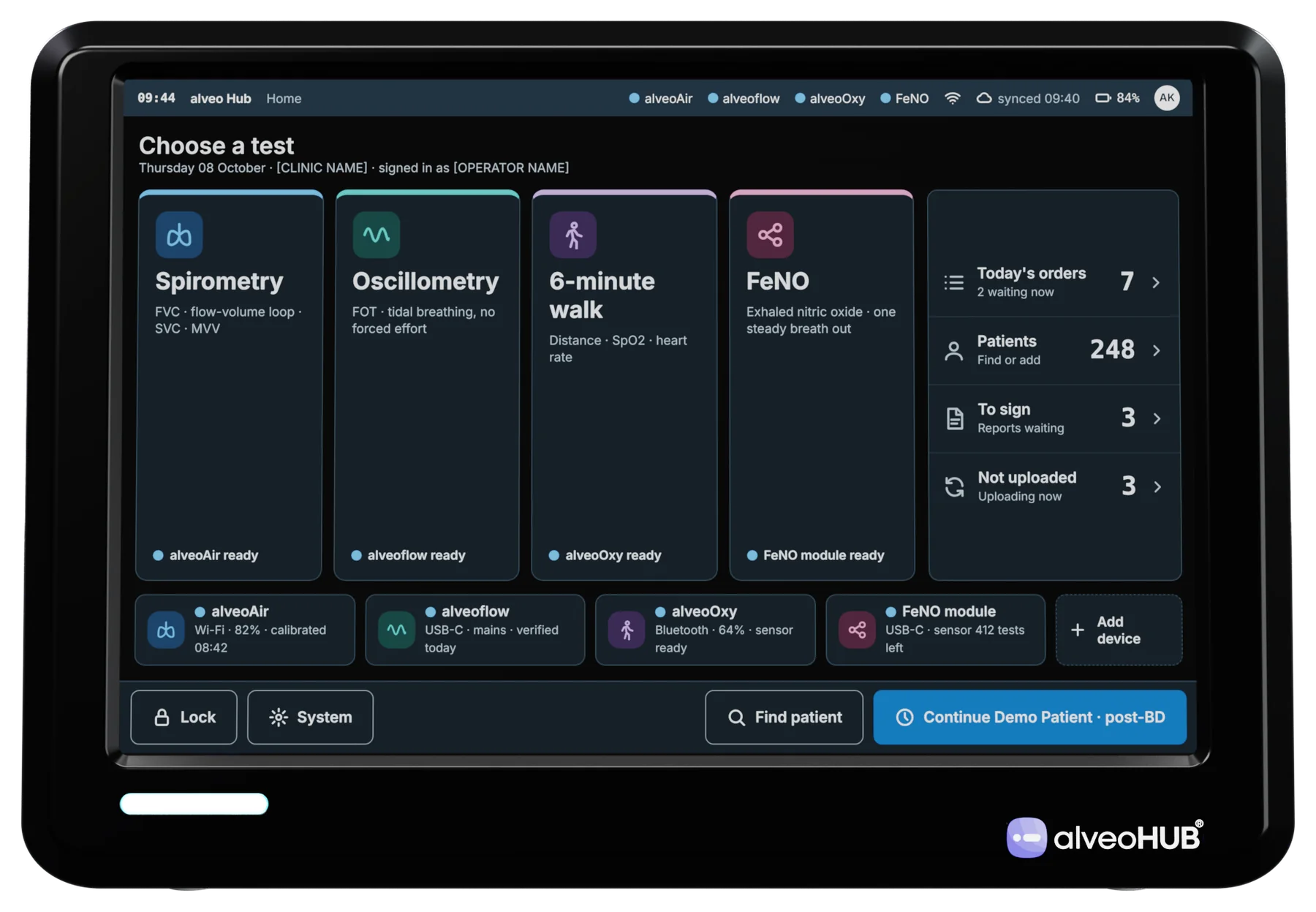Select the Oscillometry wave icon
The width and height of the screenshot is (1316, 912).
377,235
